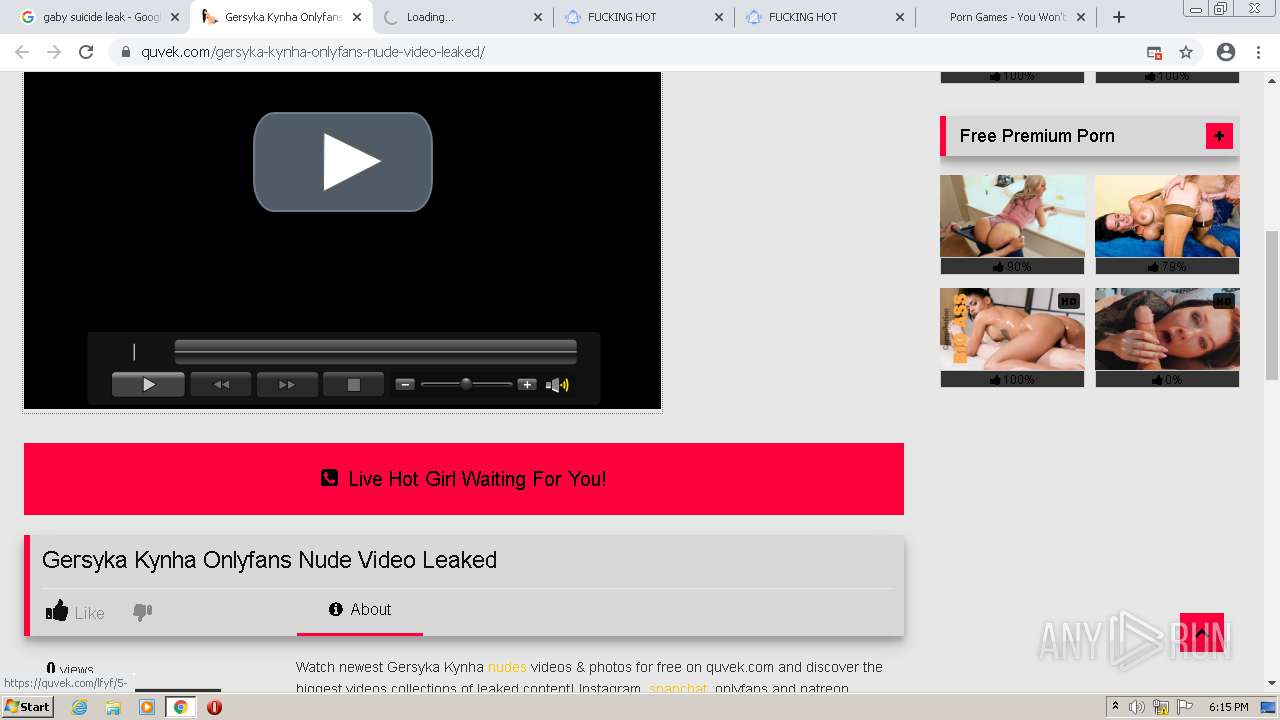This screenshot has width=1280, height=720.
Task: Launch Internet Explorer from the taskbar
Action: pos(79,707)
